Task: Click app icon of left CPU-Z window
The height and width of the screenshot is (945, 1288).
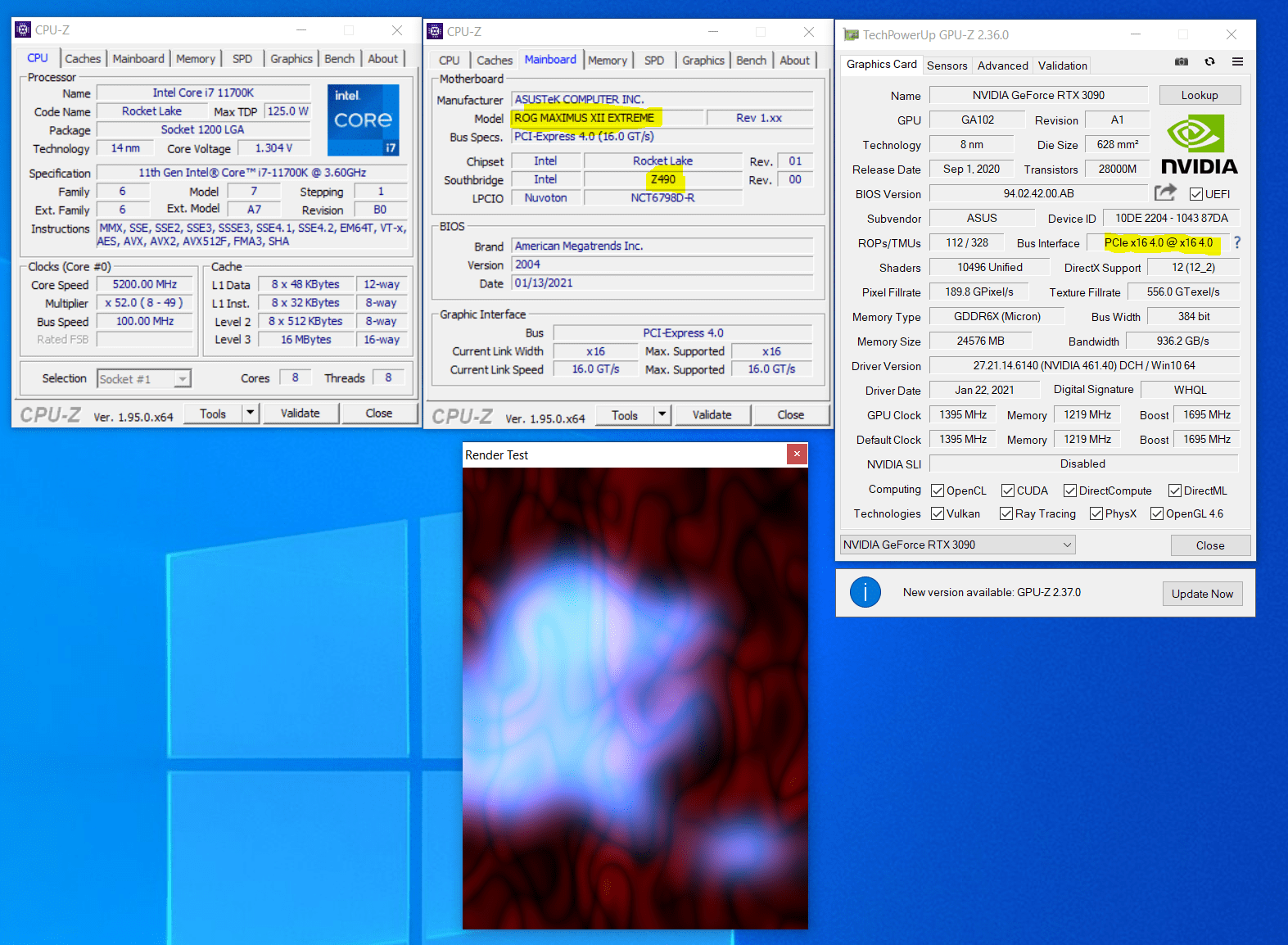Action: click(x=23, y=29)
